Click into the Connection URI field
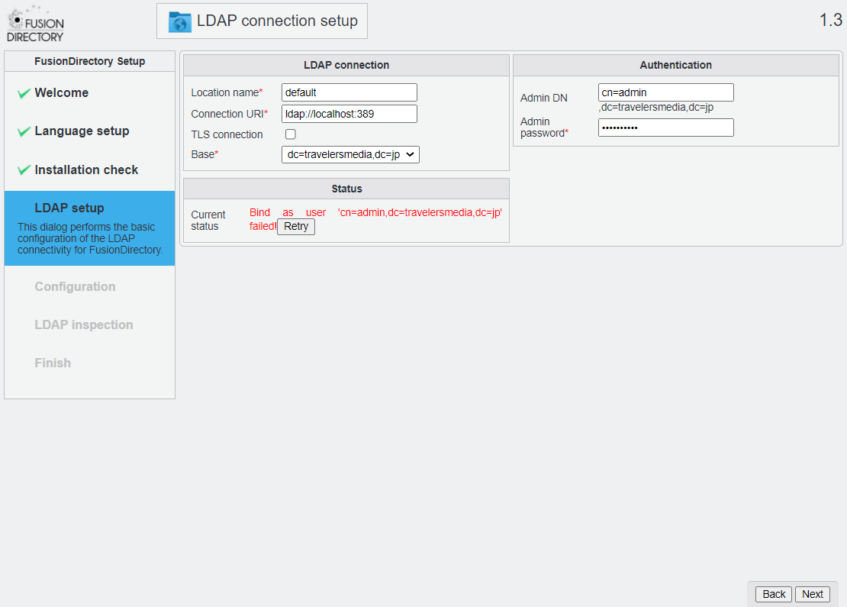Viewport: 847px width, 607px height. (x=348, y=114)
